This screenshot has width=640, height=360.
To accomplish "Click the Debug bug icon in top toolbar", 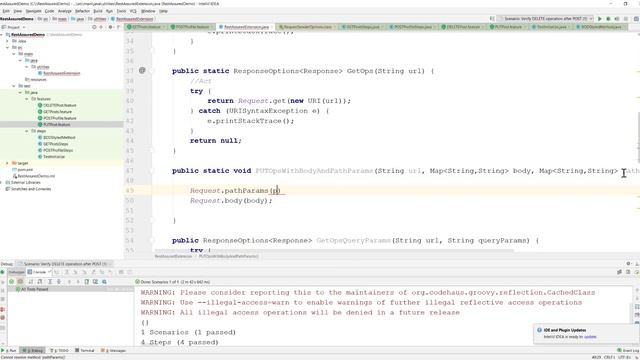I will tap(608, 19).
